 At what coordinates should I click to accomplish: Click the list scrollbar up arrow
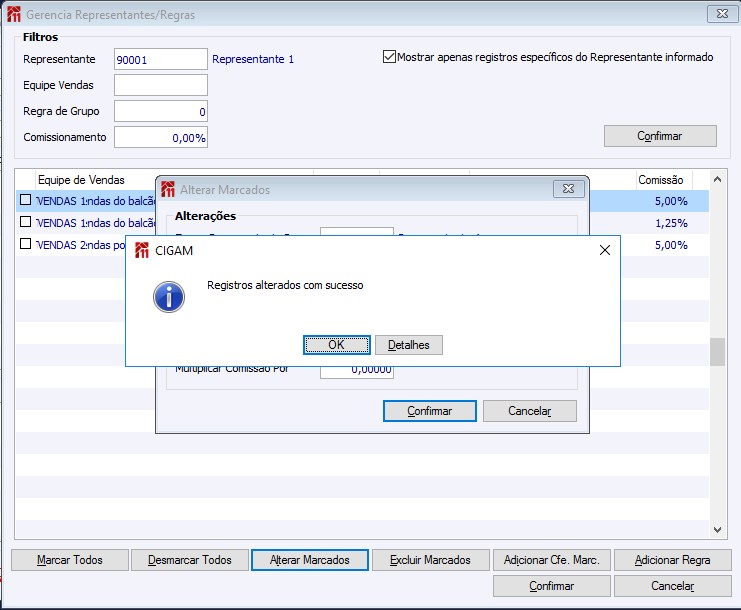pyautogui.click(x=717, y=179)
